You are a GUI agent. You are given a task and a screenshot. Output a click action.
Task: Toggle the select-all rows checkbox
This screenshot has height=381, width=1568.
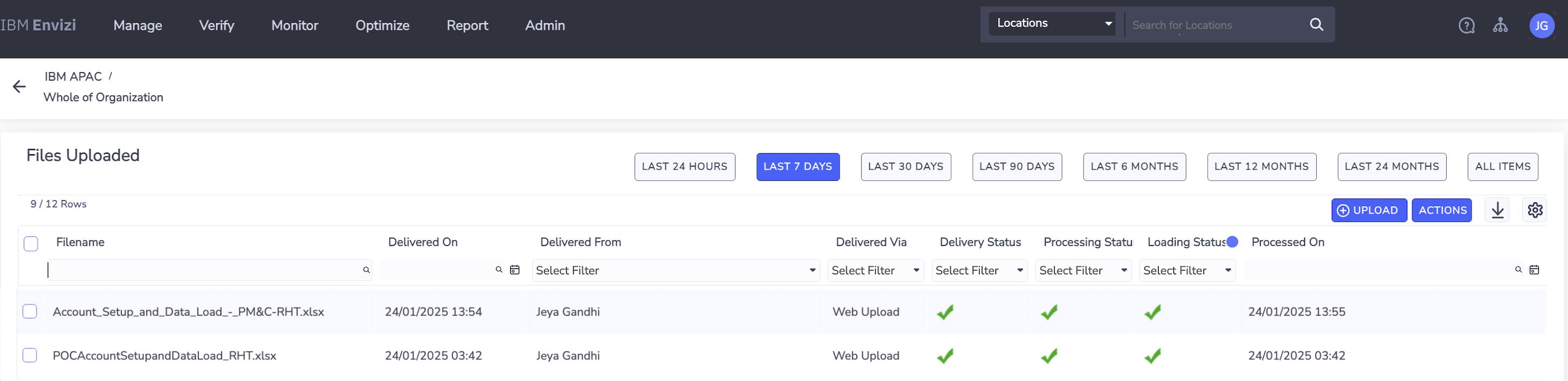31,243
